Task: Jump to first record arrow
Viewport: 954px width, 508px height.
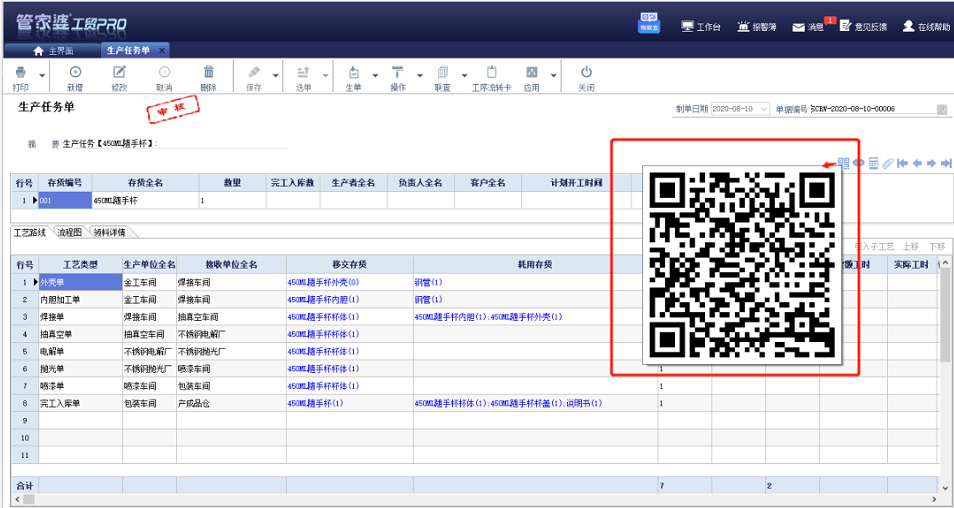Action: [902, 163]
